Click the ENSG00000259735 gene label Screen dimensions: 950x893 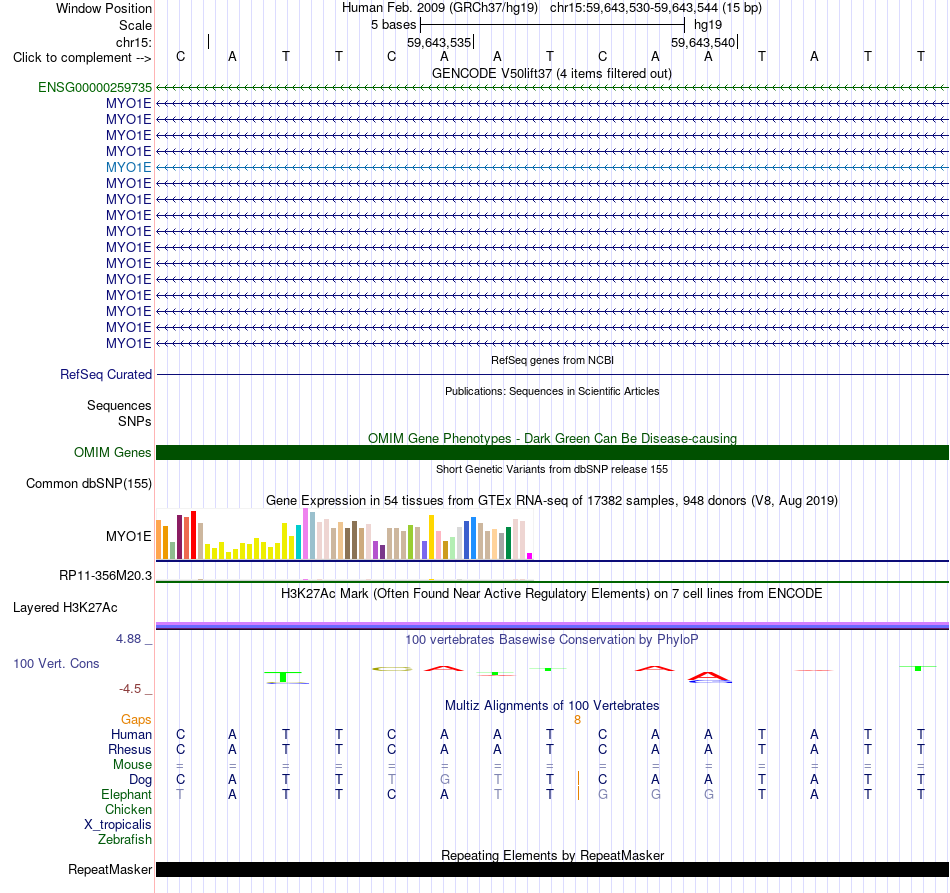point(95,87)
